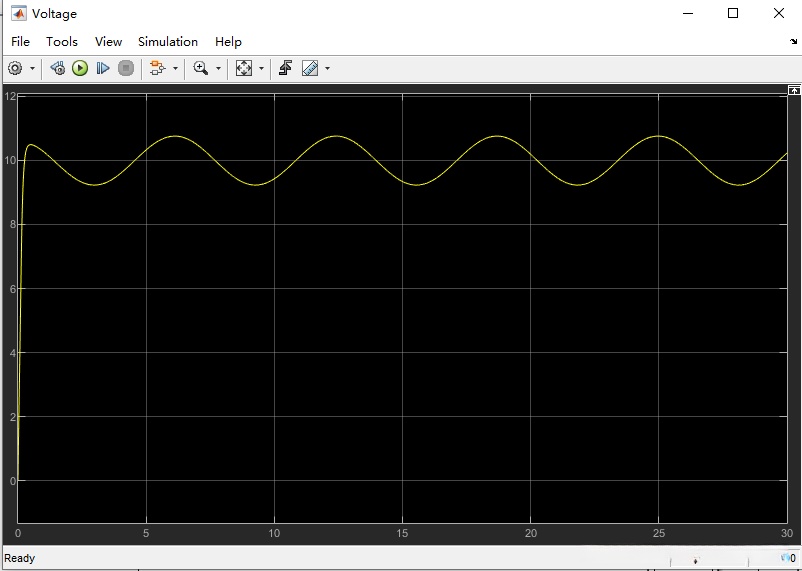
Task: Expand the axes scaling dropdown arrow
Action: click(x=261, y=68)
